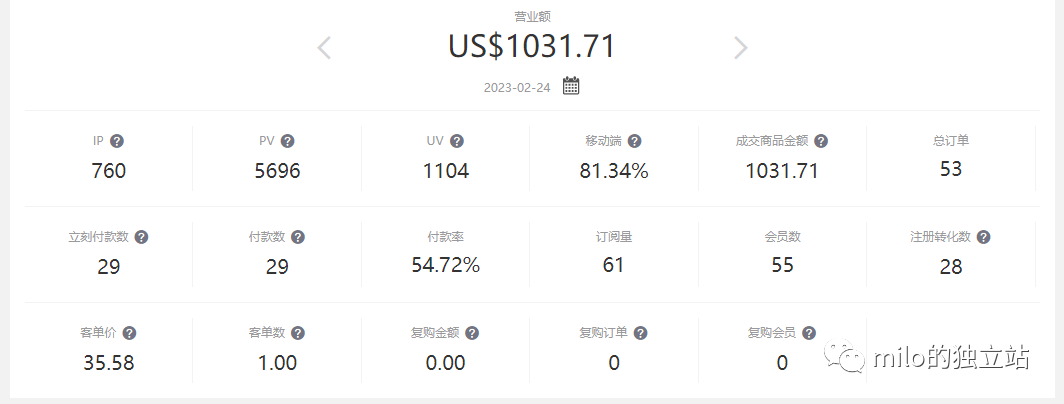Open the calendar date picker icon
The height and width of the screenshot is (404, 1064).
click(571, 86)
